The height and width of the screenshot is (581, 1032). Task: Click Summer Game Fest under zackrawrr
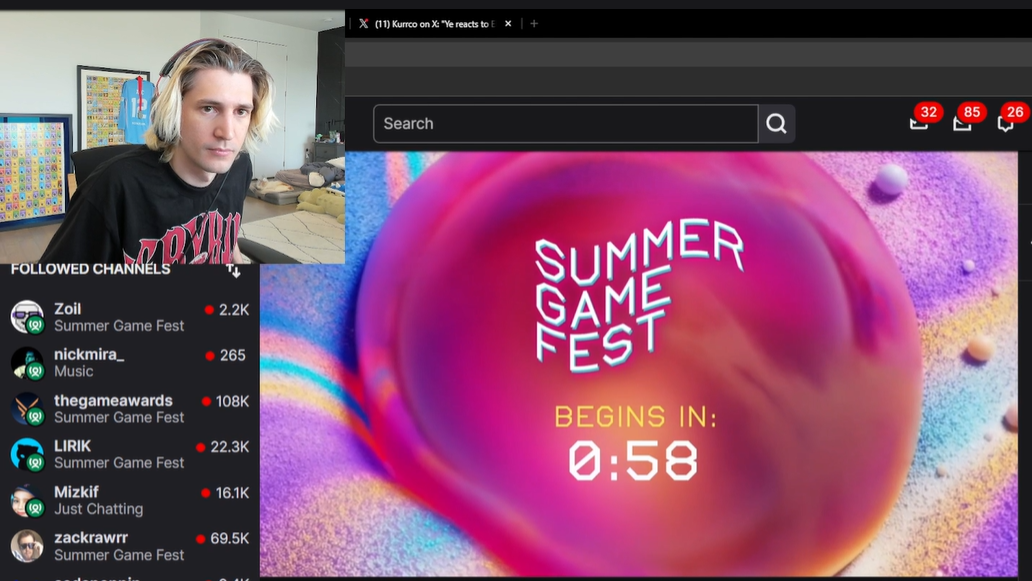(119, 555)
